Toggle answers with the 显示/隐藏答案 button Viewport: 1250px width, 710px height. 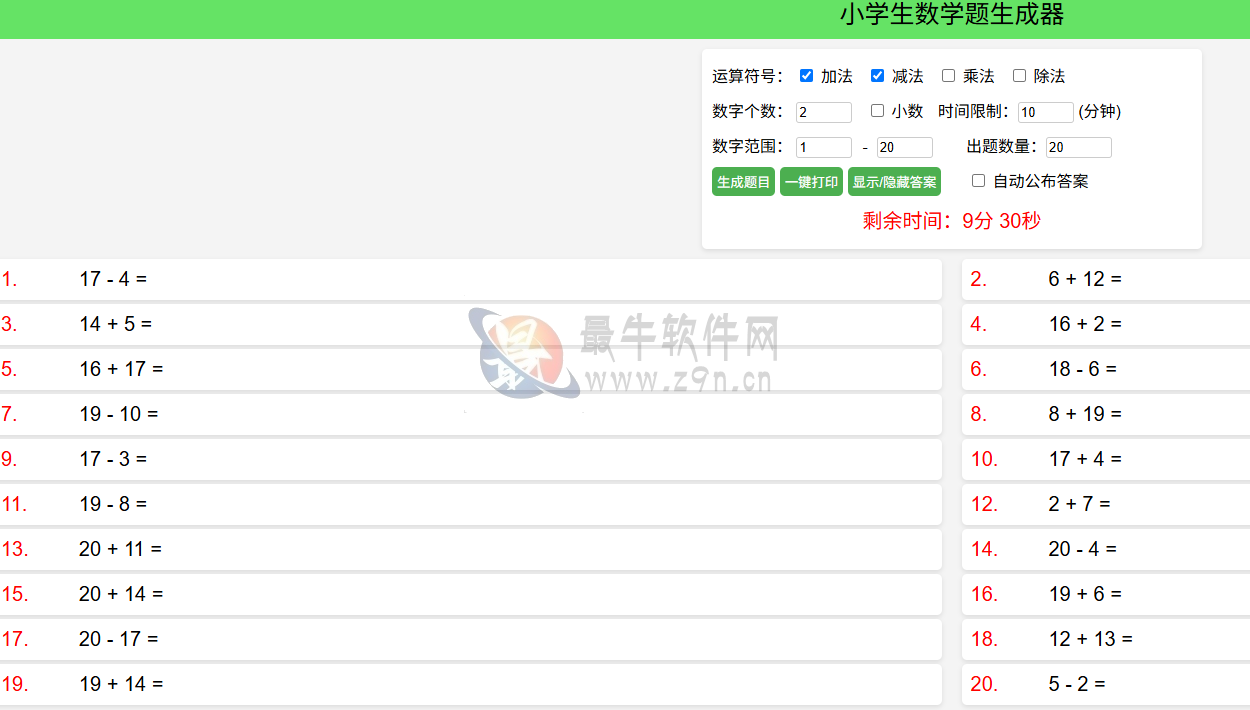tap(894, 182)
